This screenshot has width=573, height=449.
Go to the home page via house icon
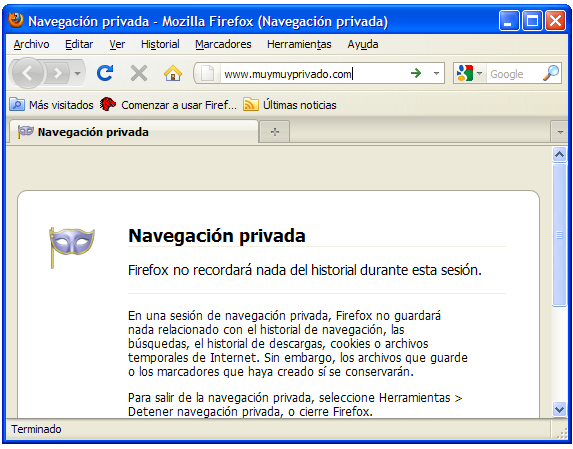coord(173,73)
